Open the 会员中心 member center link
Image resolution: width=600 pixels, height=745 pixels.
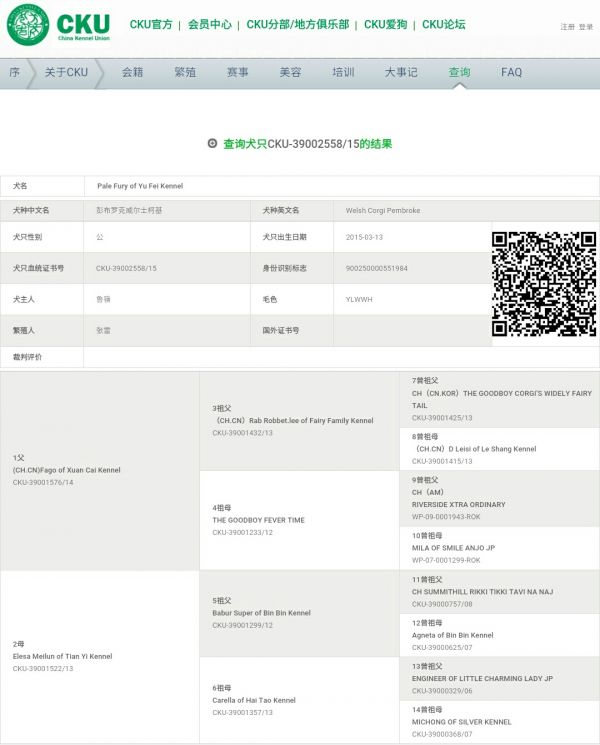[x=210, y=25]
